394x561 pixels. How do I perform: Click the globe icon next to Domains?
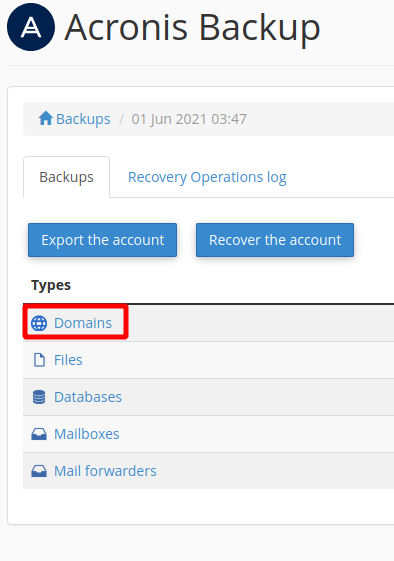pyautogui.click(x=39, y=323)
